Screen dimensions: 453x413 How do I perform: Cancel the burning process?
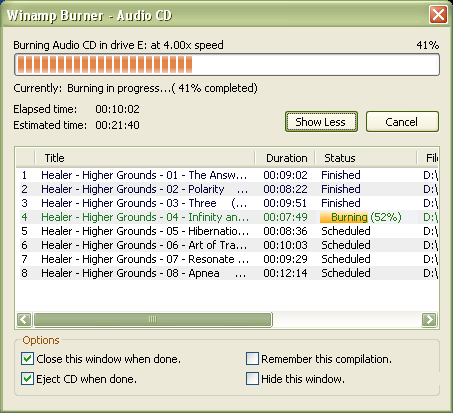tap(402, 122)
